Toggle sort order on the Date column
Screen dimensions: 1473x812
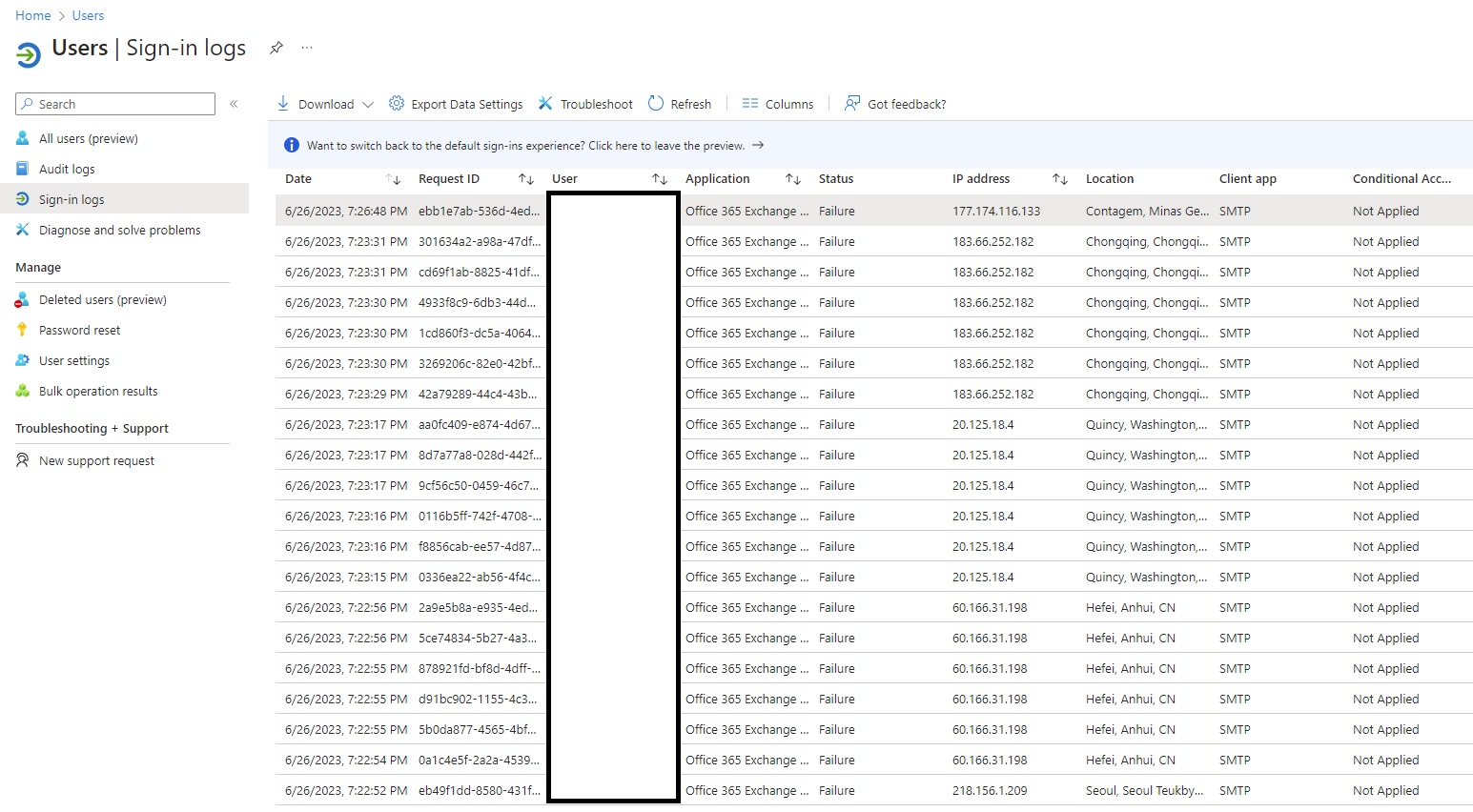tap(393, 178)
